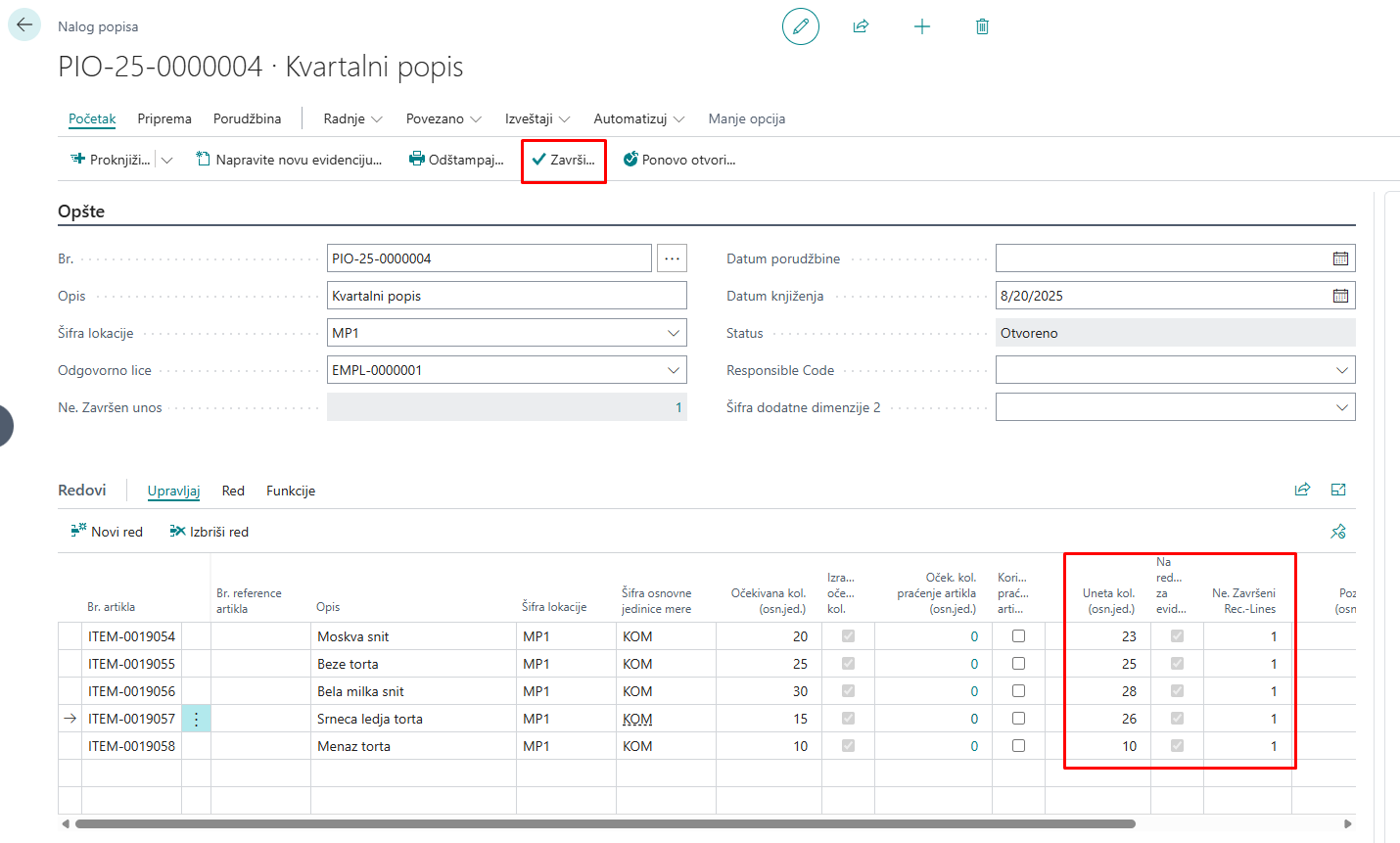Screen dimensions: 1400x843
Task: Click the pencil edit icon
Action: pyautogui.click(x=800, y=26)
